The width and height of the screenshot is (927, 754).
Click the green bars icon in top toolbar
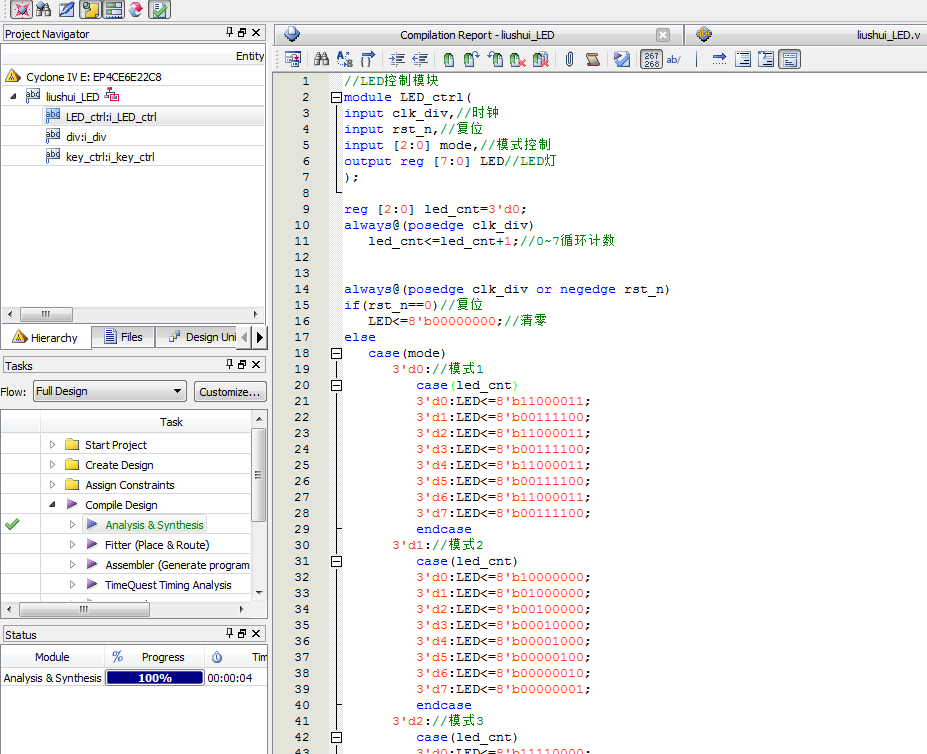(x=114, y=9)
